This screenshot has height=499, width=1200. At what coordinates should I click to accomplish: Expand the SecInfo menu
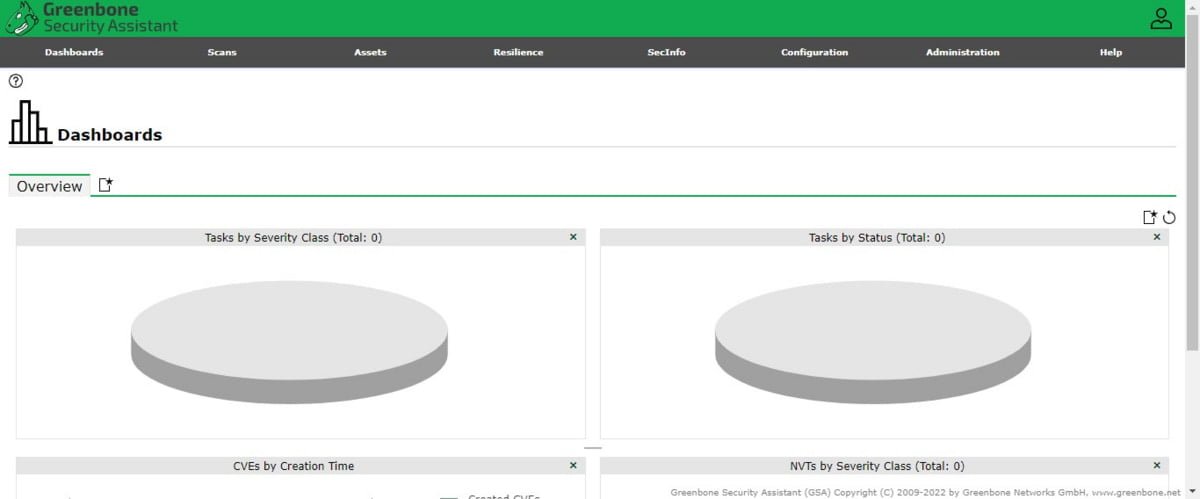pos(666,52)
